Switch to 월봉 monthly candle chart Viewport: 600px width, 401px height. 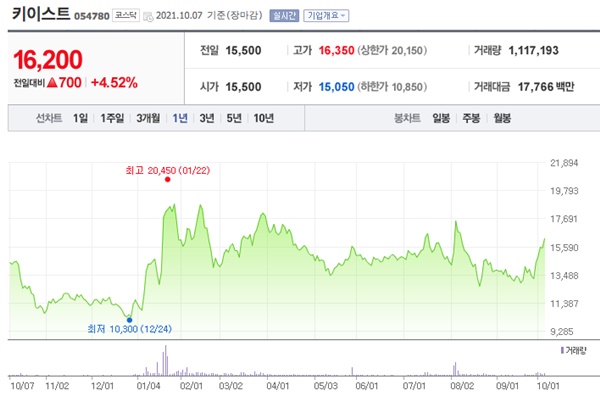pyautogui.click(x=502, y=118)
